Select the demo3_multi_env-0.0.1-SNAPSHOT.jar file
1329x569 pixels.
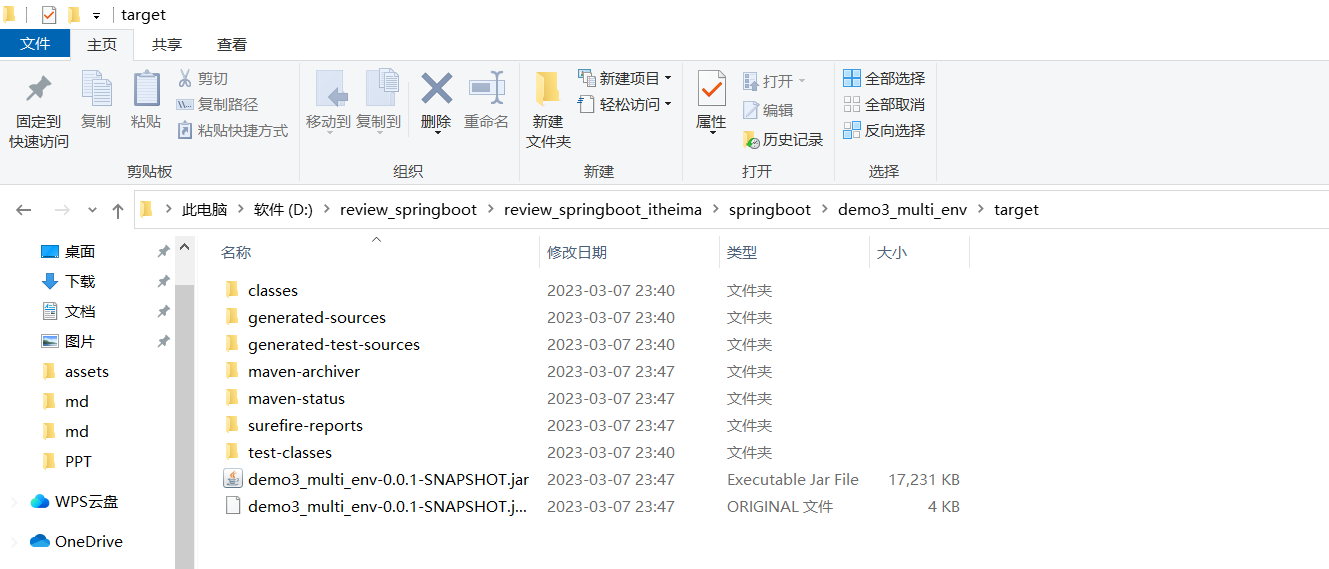tap(388, 479)
